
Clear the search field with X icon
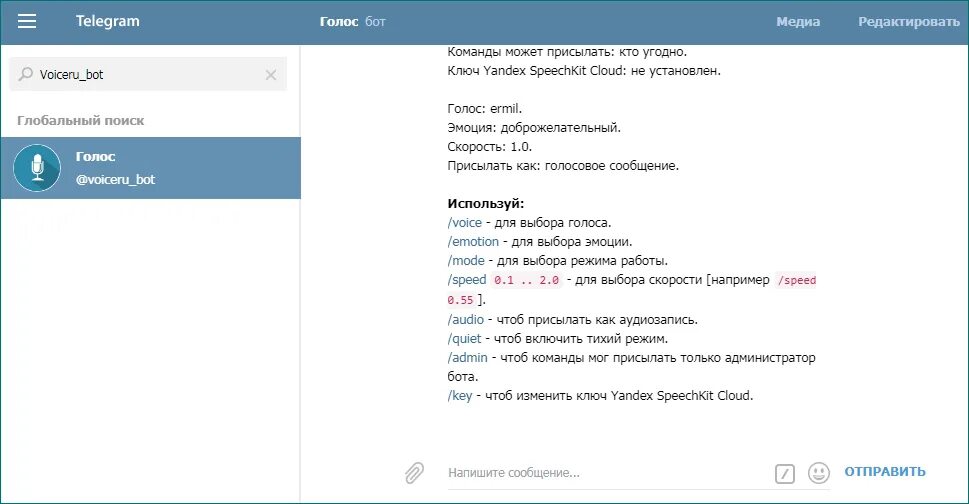click(x=271, y=75)
